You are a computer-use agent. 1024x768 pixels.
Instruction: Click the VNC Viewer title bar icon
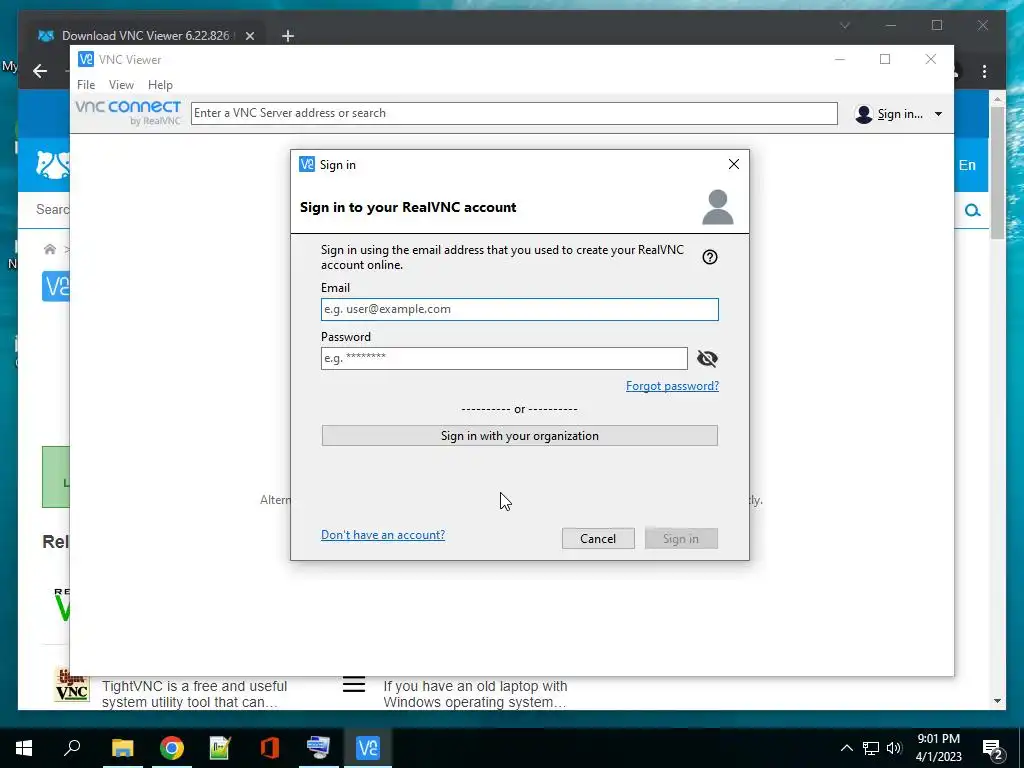point(86,59)
